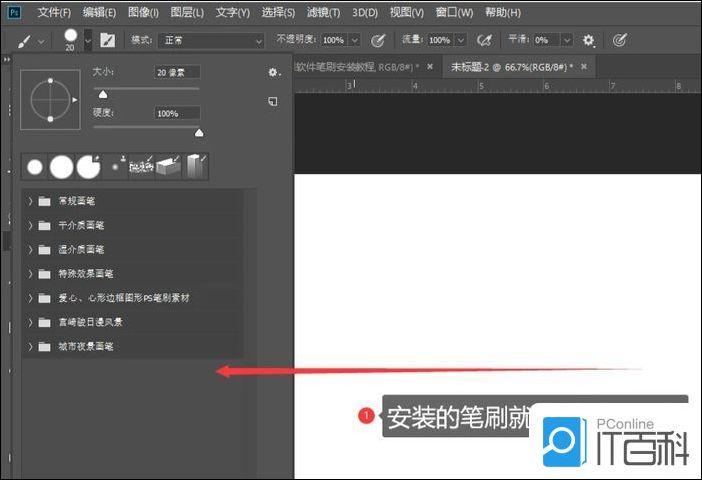
Task: Toggle the Brush Settings panel icon
Action: pos(107,40)
